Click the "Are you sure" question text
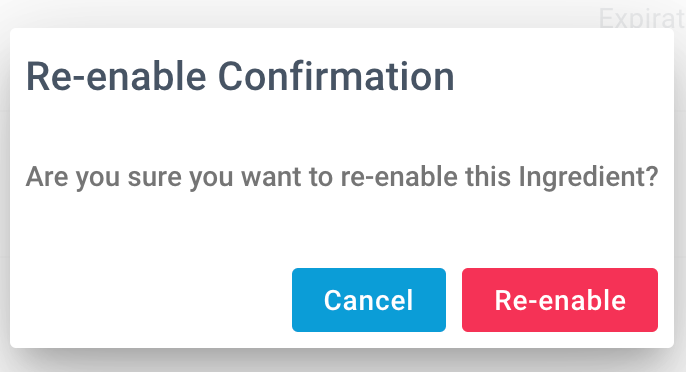686x372 pixels. point(103,177)
